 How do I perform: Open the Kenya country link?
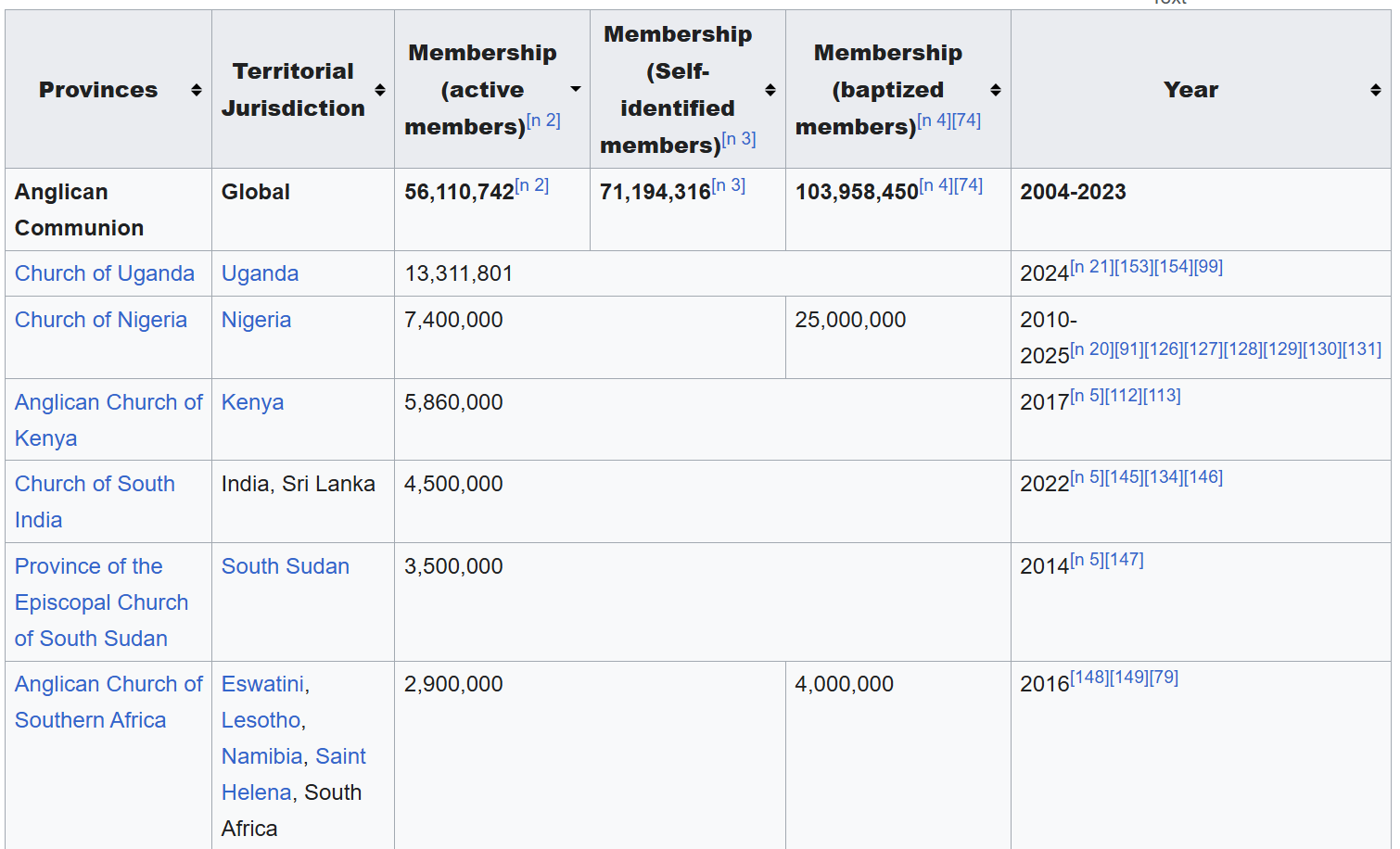[x=252, y=402]
